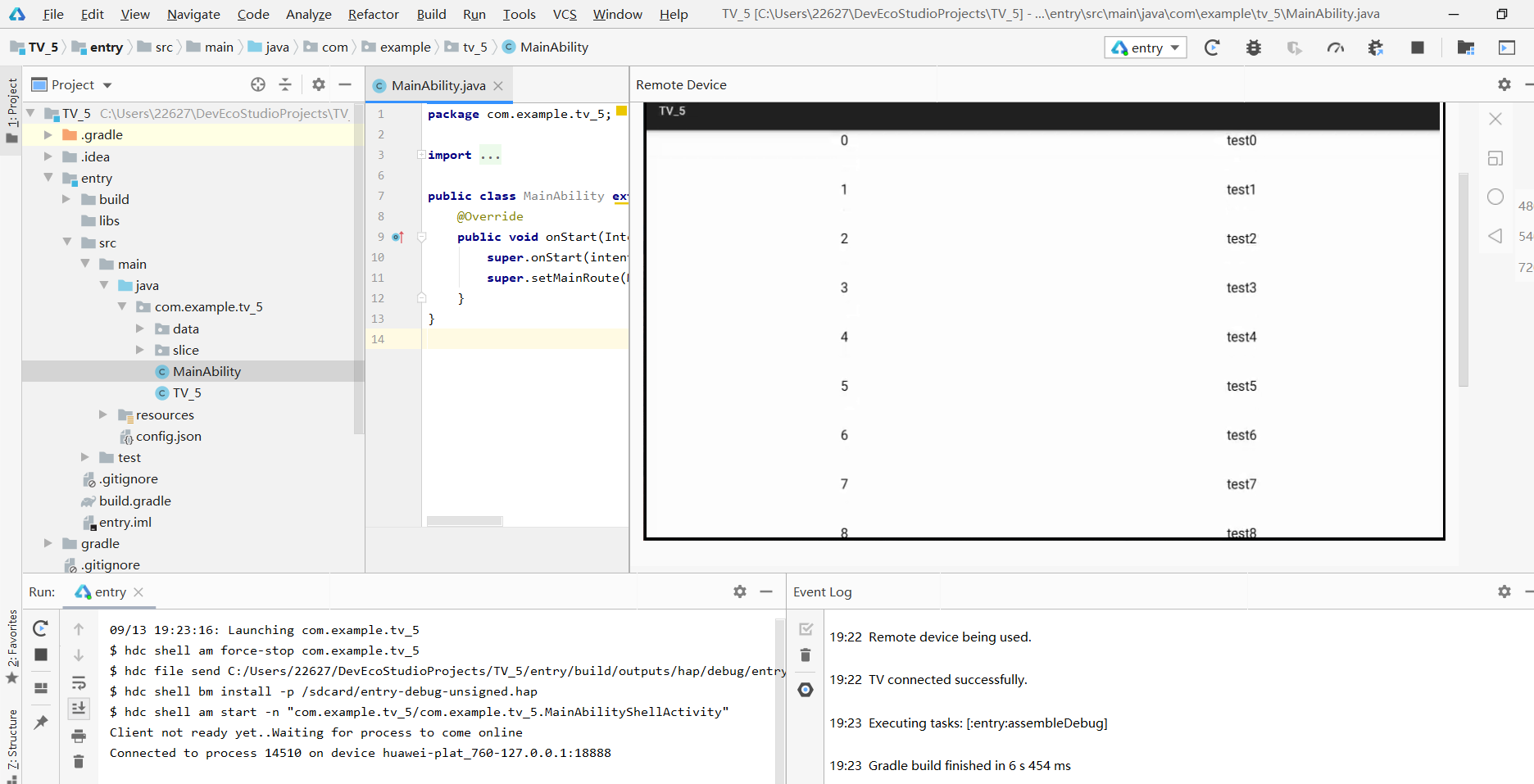This screenshot has height=784, width=1534.
Task: Expand the build folder
Action: click(66, 199)
